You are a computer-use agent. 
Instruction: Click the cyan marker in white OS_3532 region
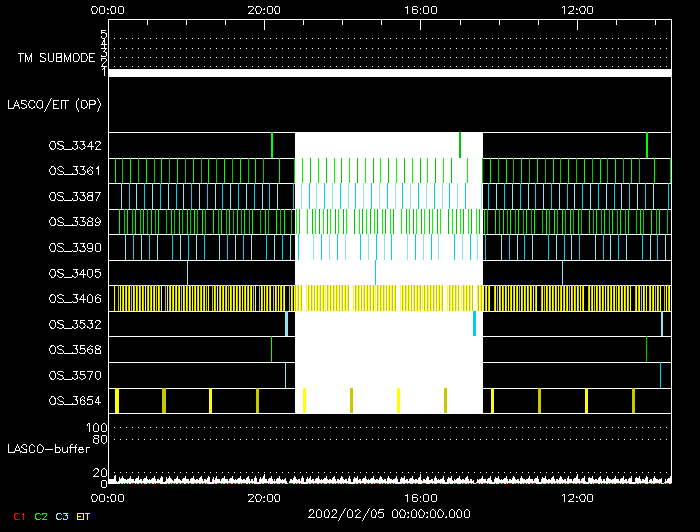tap(474, 324)
